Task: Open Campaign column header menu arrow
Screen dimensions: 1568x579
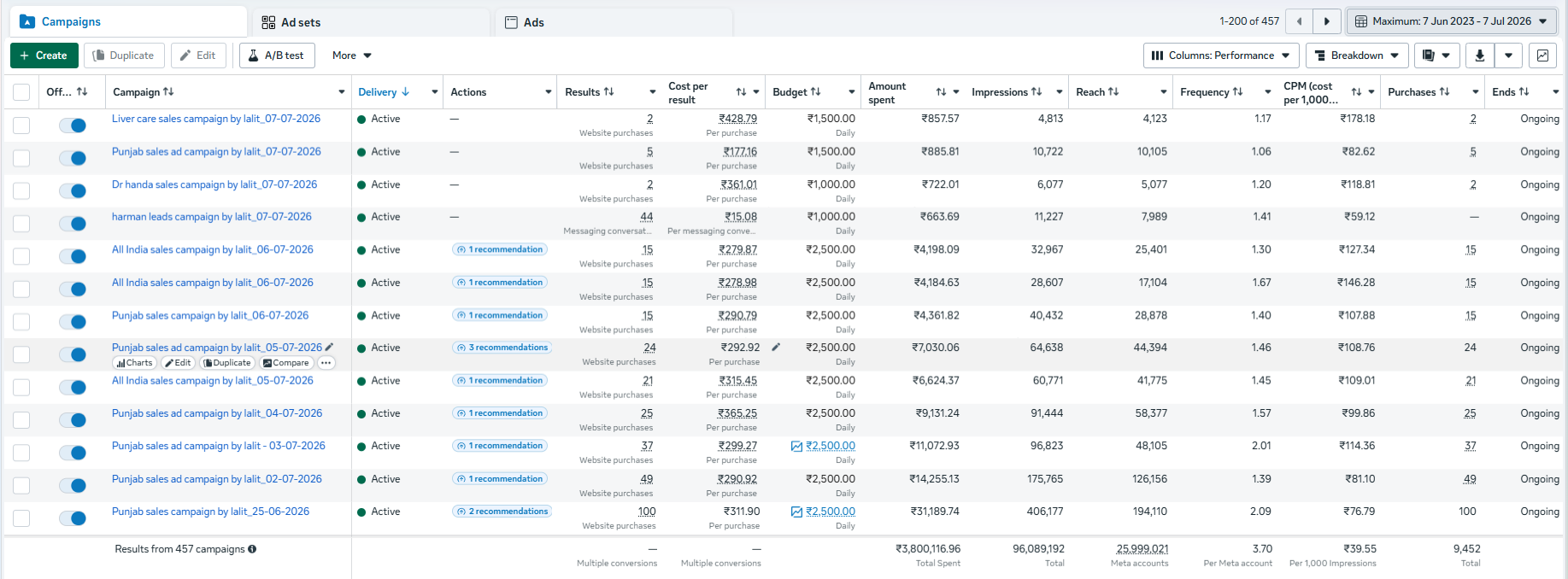Action: (342, 92)
